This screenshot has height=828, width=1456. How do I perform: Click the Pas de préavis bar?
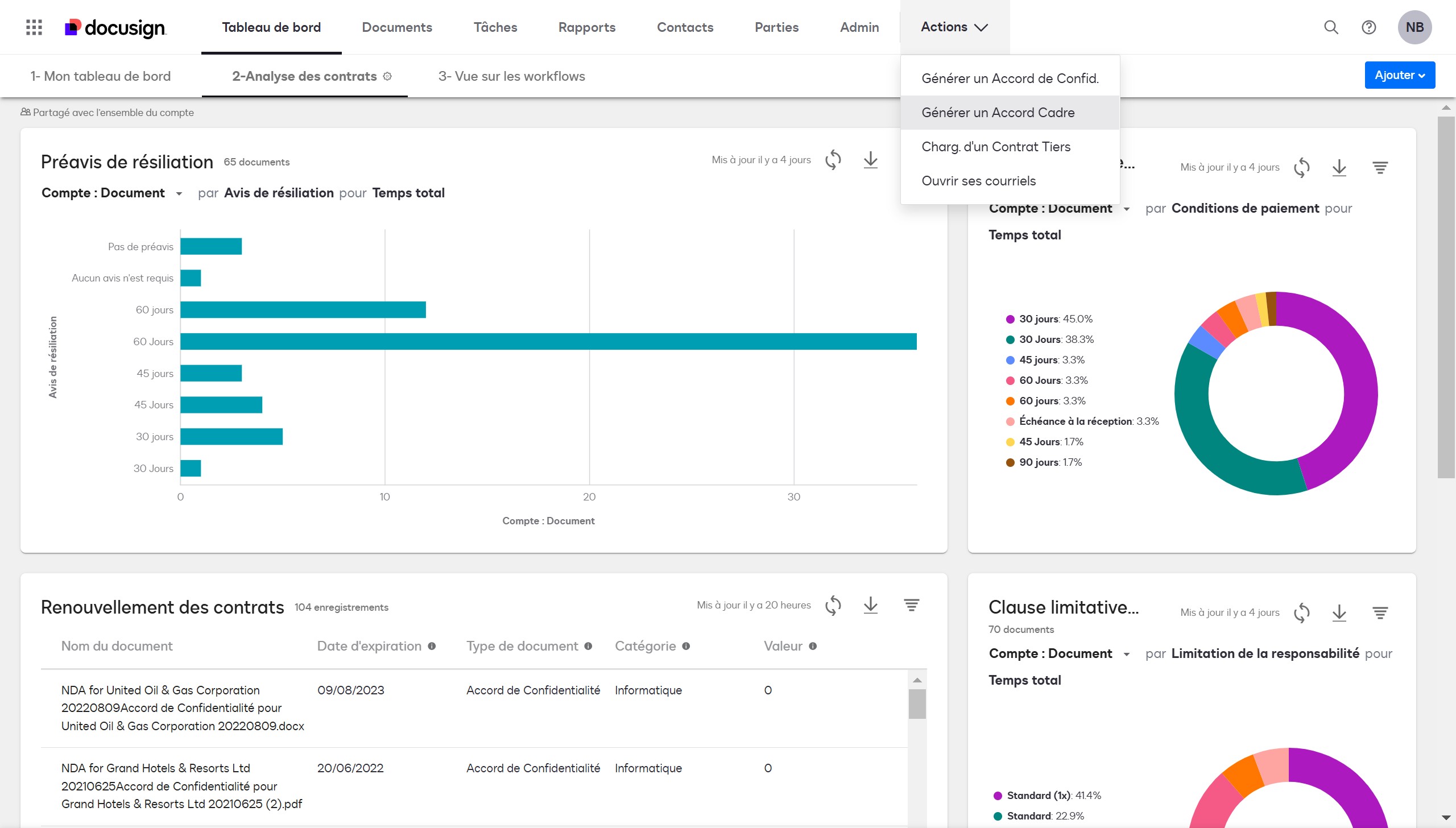pos(211,246)
